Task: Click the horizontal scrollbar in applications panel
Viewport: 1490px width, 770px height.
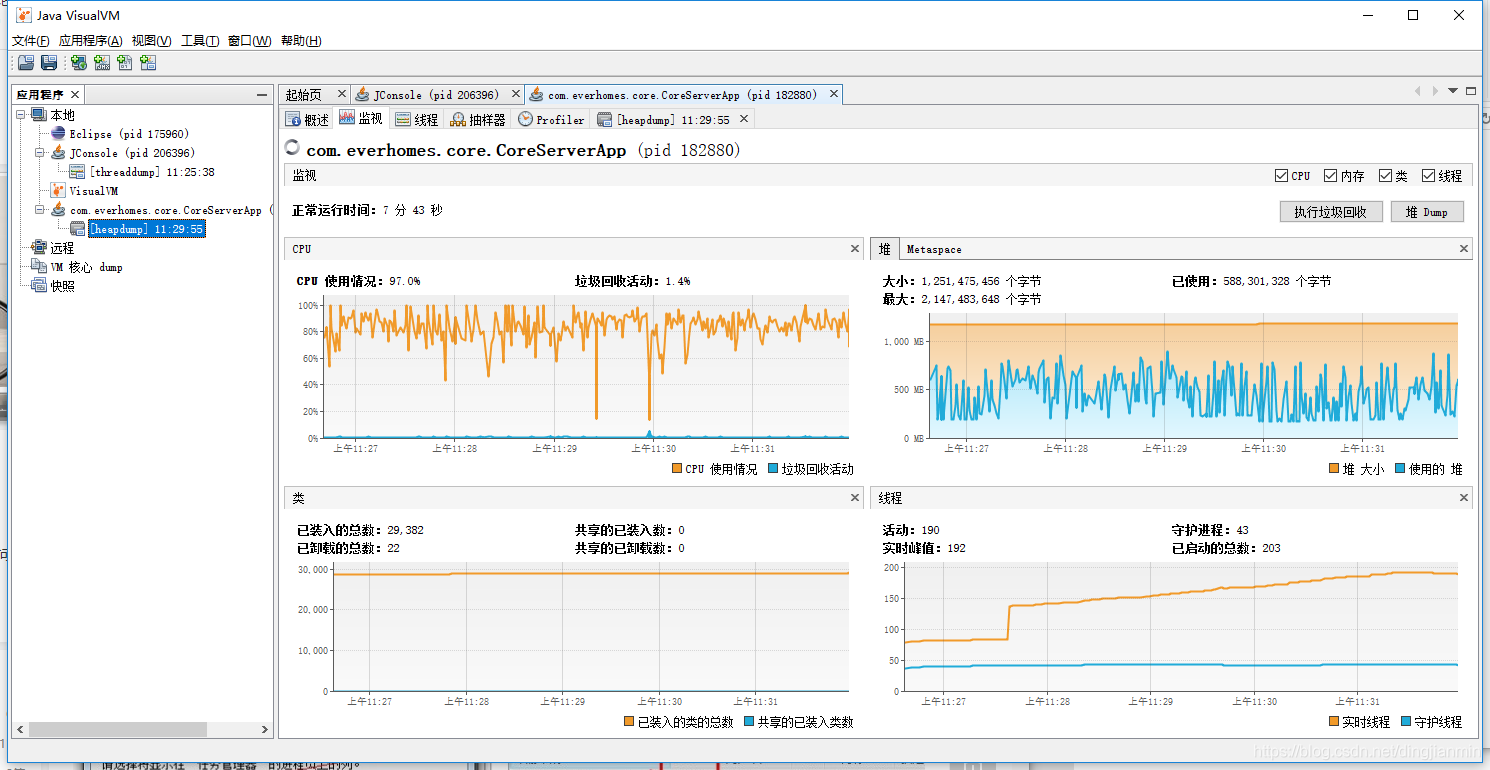Action: coord(118,730)
